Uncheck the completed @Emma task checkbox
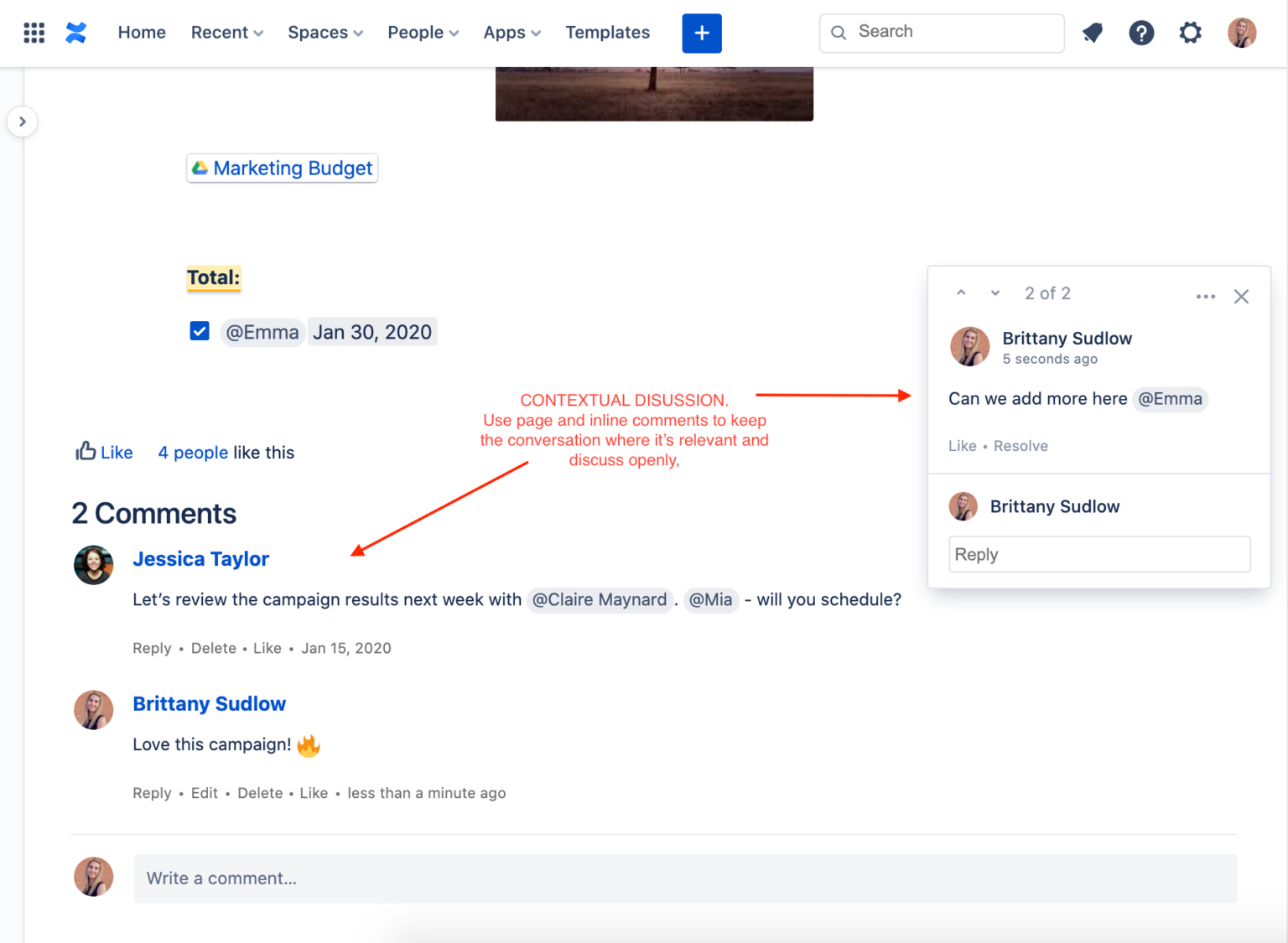This screenshot has width=1288, height=943. click(x=200, y=331)
